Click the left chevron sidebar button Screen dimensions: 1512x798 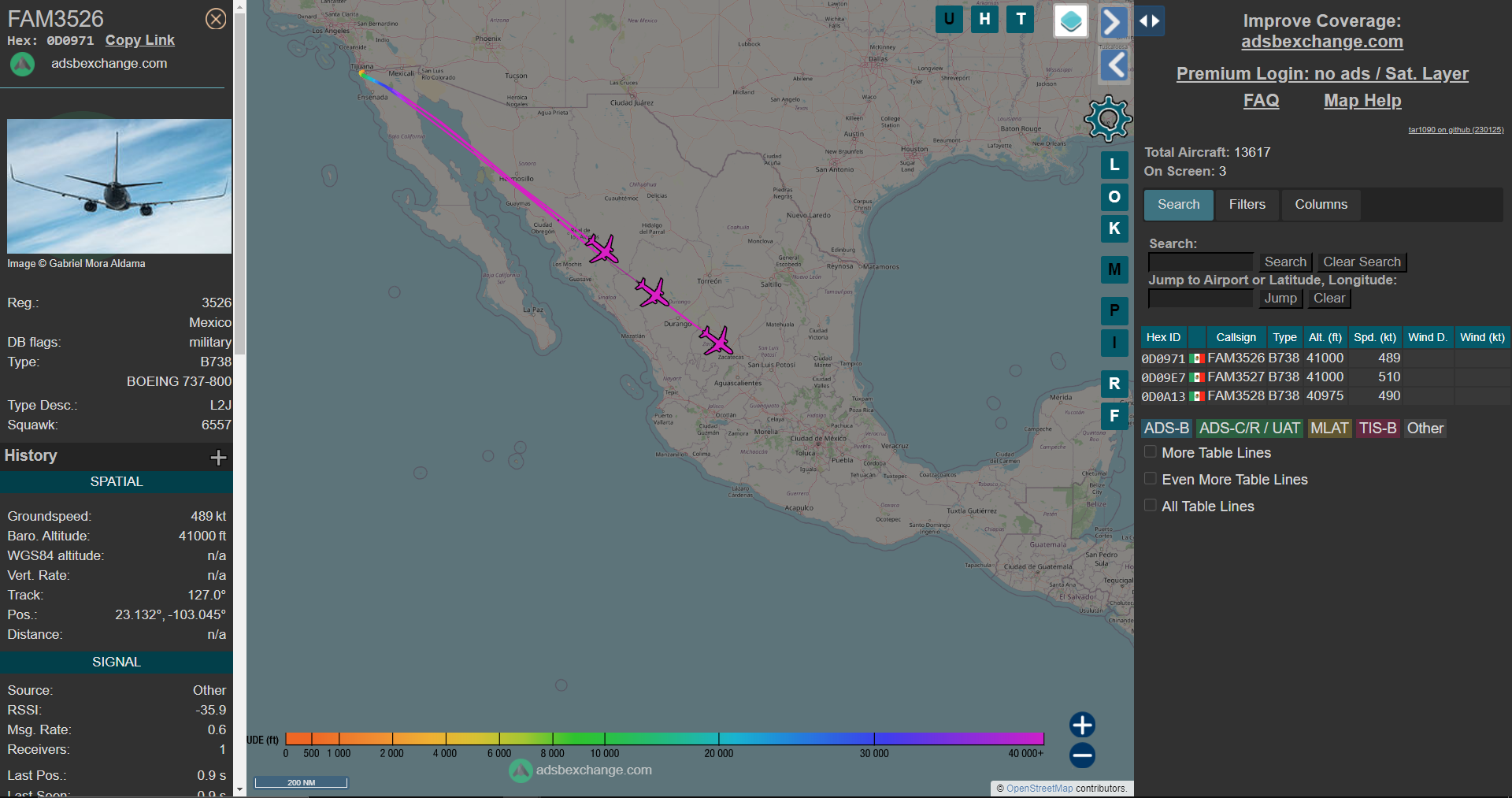(1114, 65)
